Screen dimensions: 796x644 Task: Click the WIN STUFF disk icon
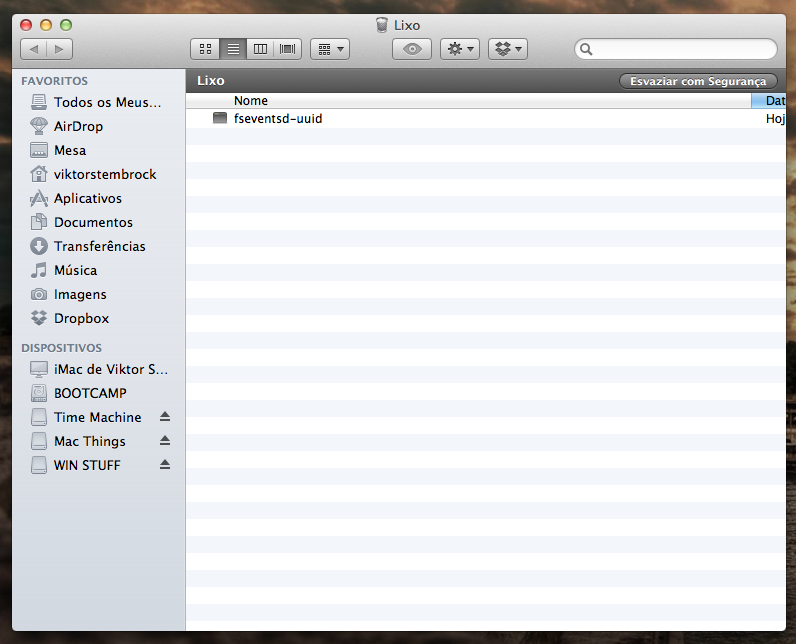(x=39, y=465)
